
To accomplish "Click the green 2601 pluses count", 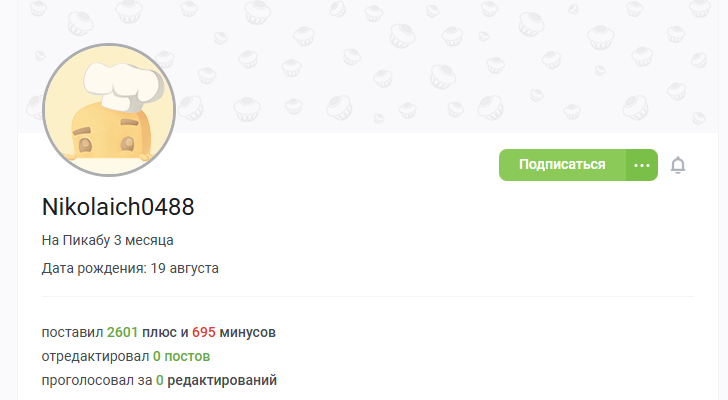I will click(x=123, y=332).
